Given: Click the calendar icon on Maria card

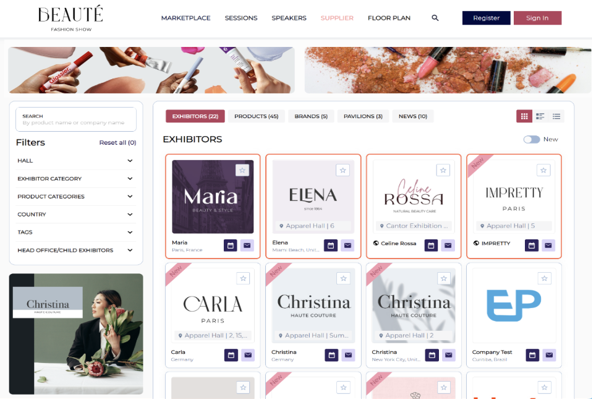Looking at the screenshot, I should [x=230, y=245].
